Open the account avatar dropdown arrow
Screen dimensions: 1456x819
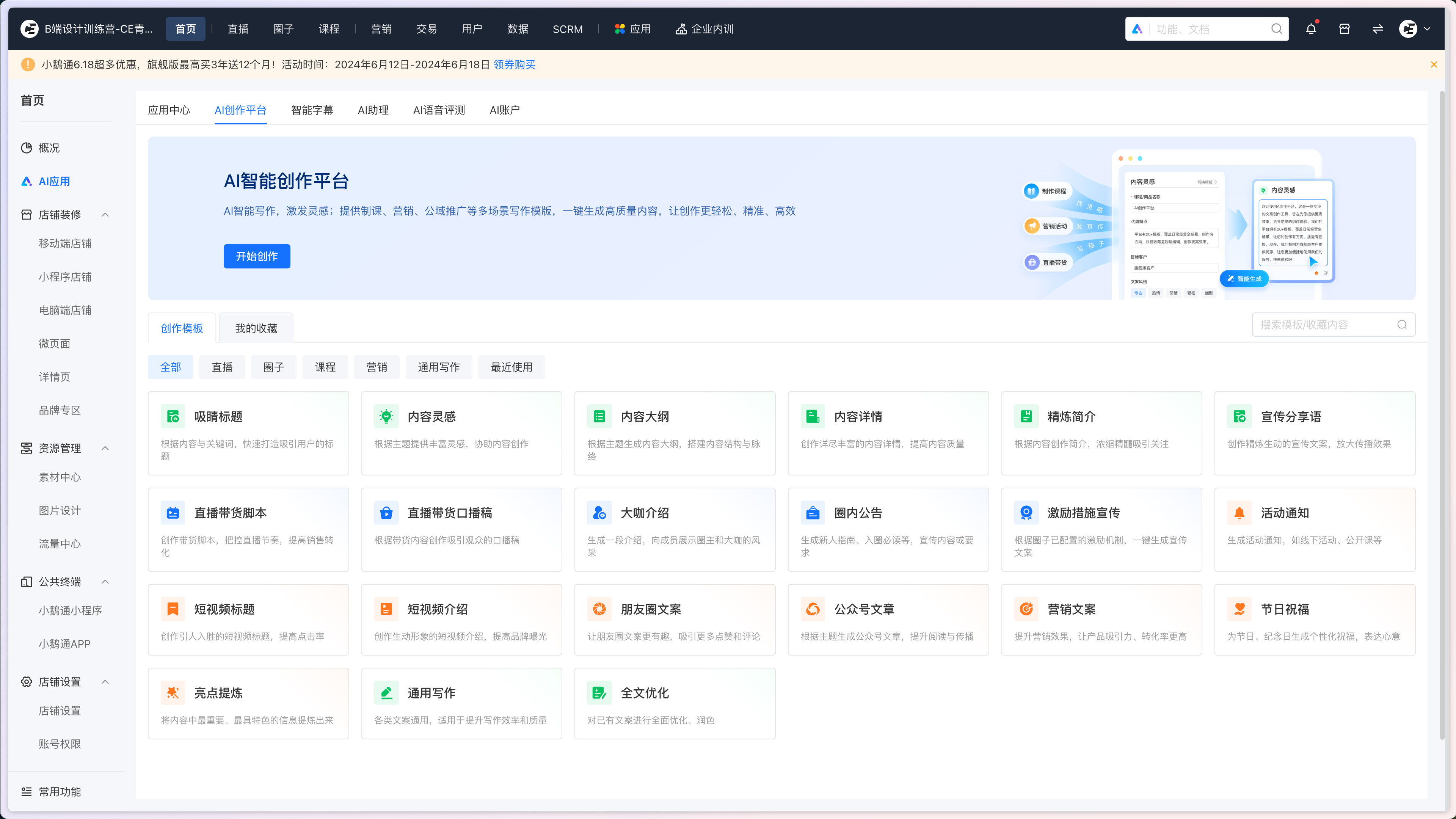tap(1427, 29)
